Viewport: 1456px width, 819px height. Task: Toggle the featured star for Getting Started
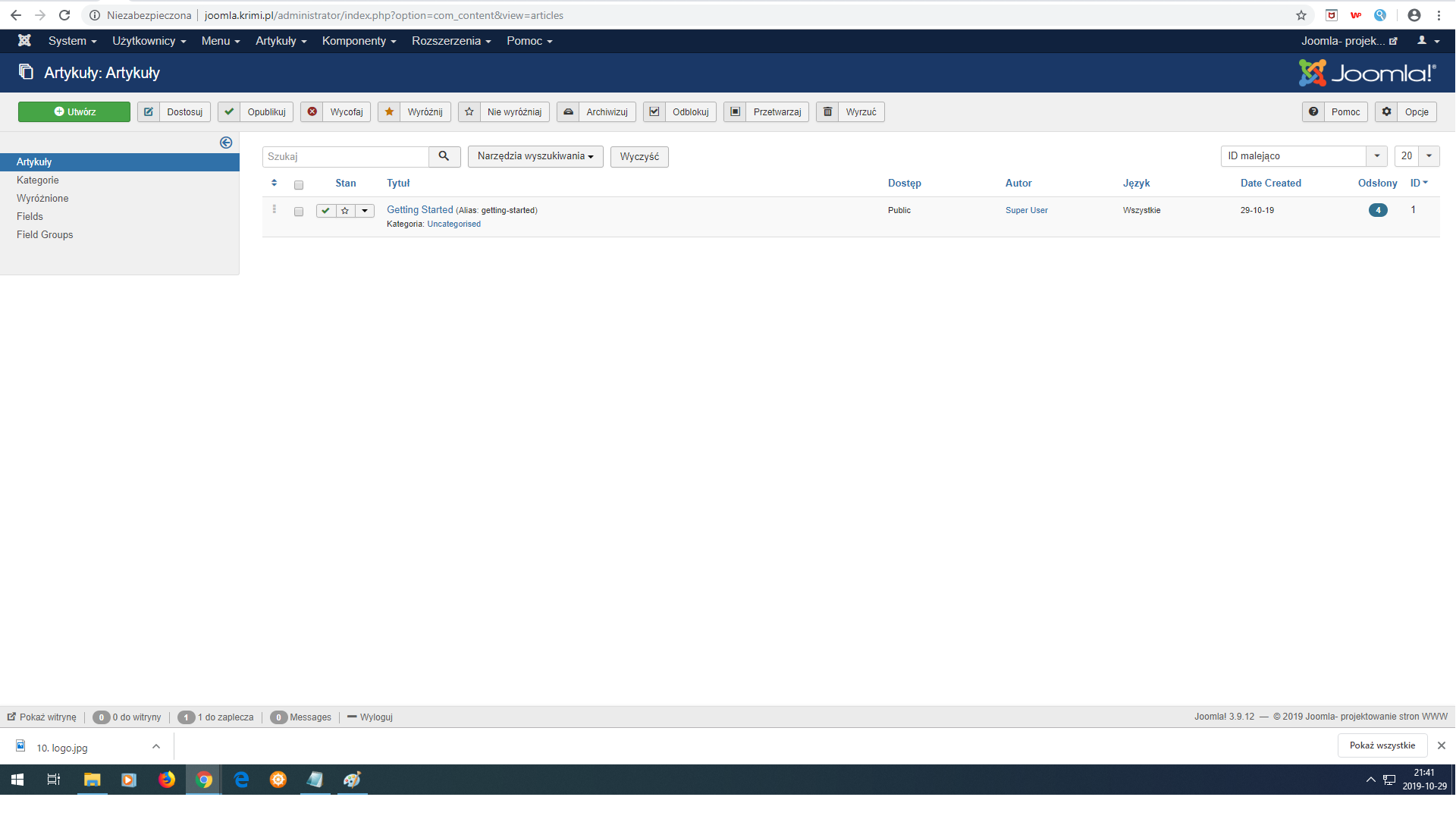click(345, 211)
